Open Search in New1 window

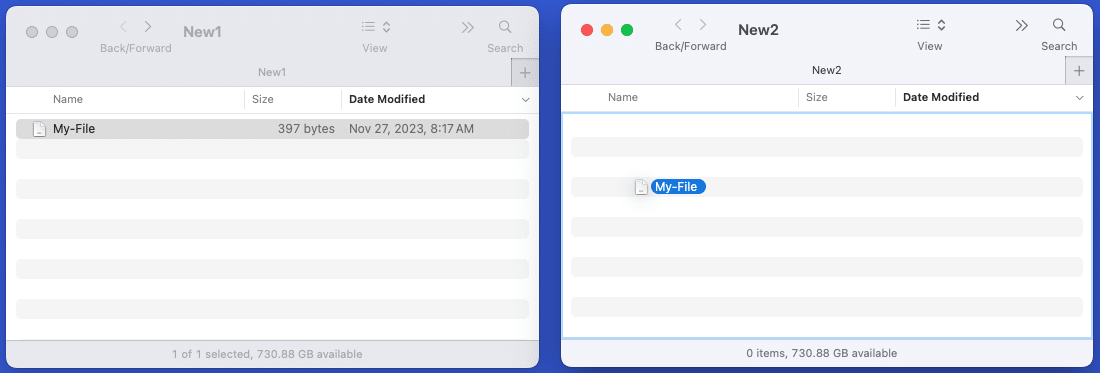[505, 27]
